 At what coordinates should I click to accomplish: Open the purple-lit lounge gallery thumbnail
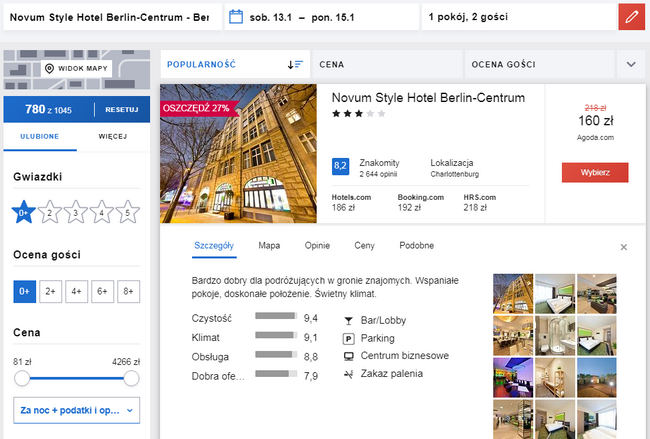point(513,378)
